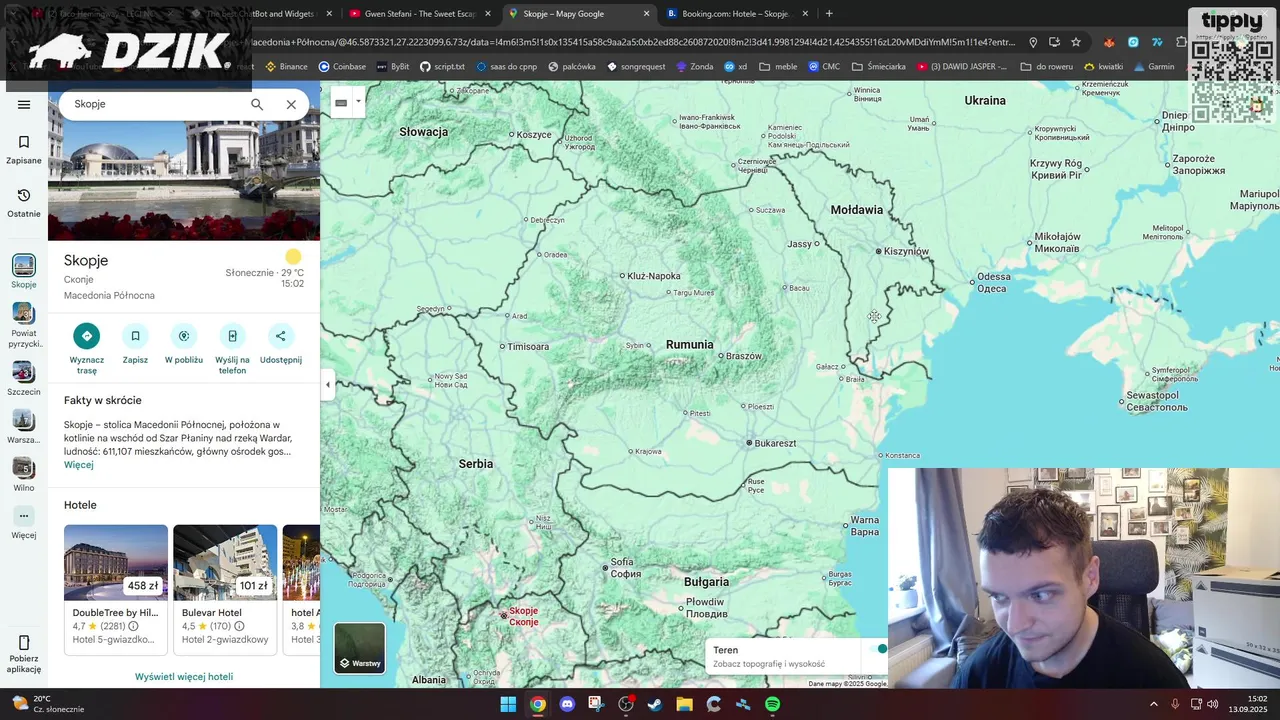Open Bulevar Hotel card
The image size is (1280, 720).
coord(225,589)
